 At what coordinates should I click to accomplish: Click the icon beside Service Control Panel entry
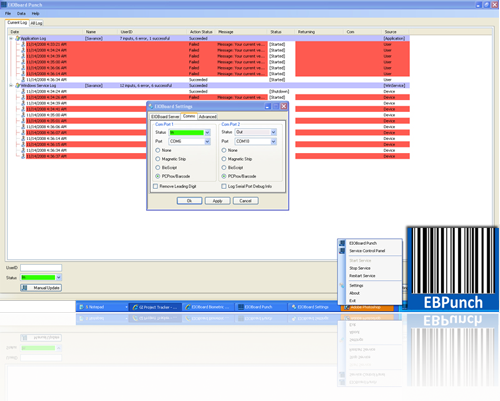click(x=342, y=251)
